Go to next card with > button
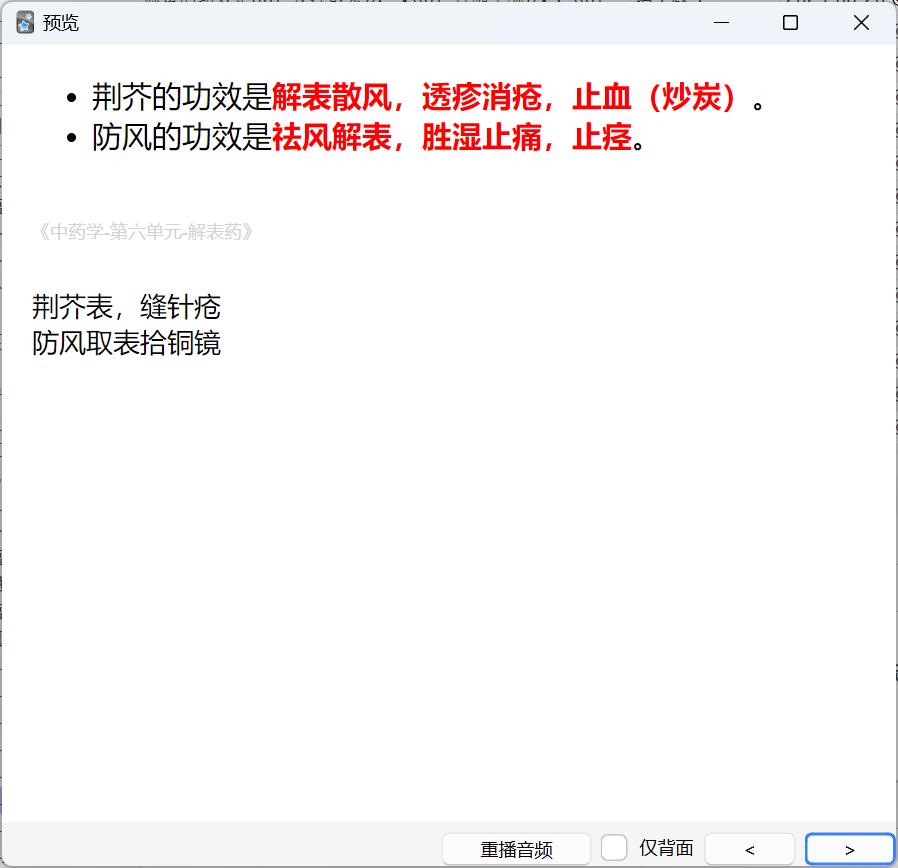Image resolution: width=898 pixels, height=868 pixels. click(850, 849)
